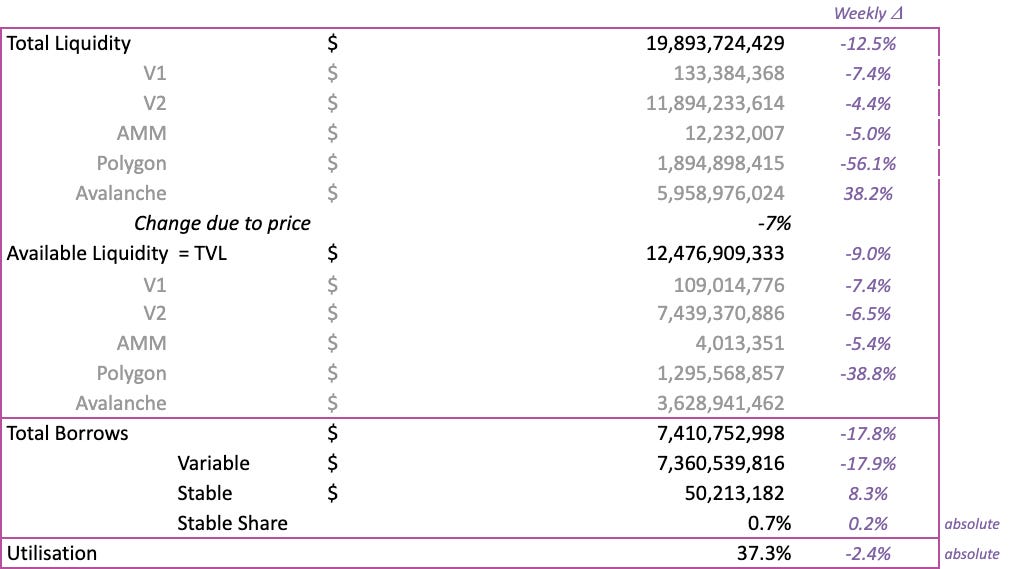Click -7.4% in the 133,384,368 row

(868, 74)
